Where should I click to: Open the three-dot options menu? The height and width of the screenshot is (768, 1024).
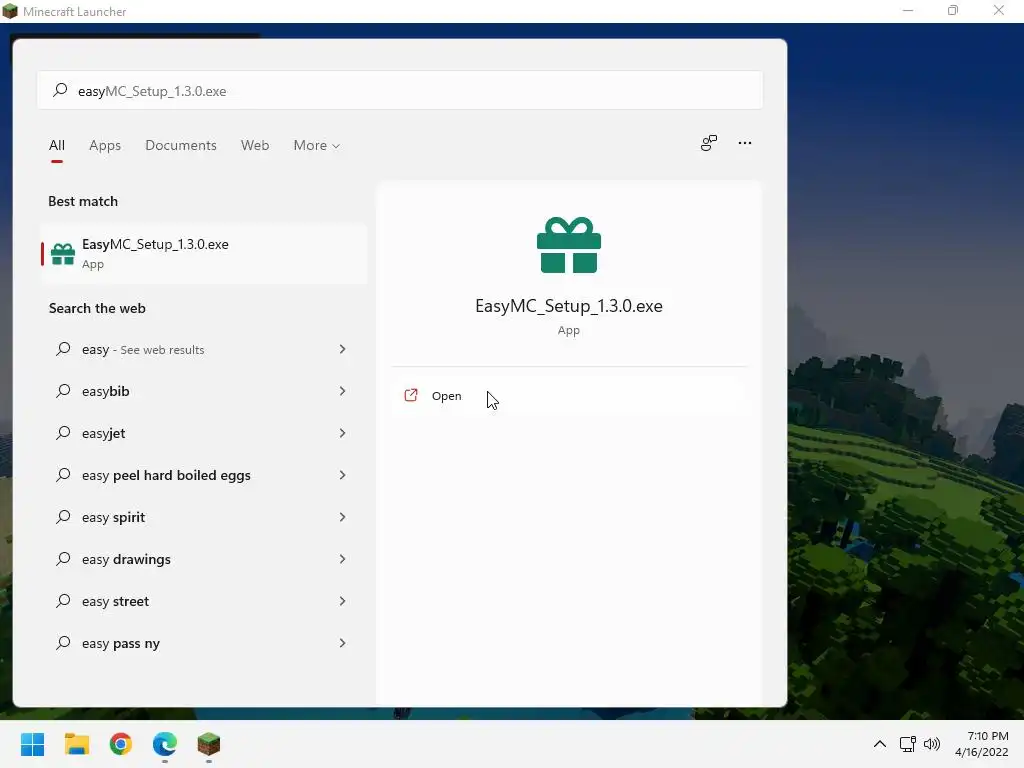744,143
